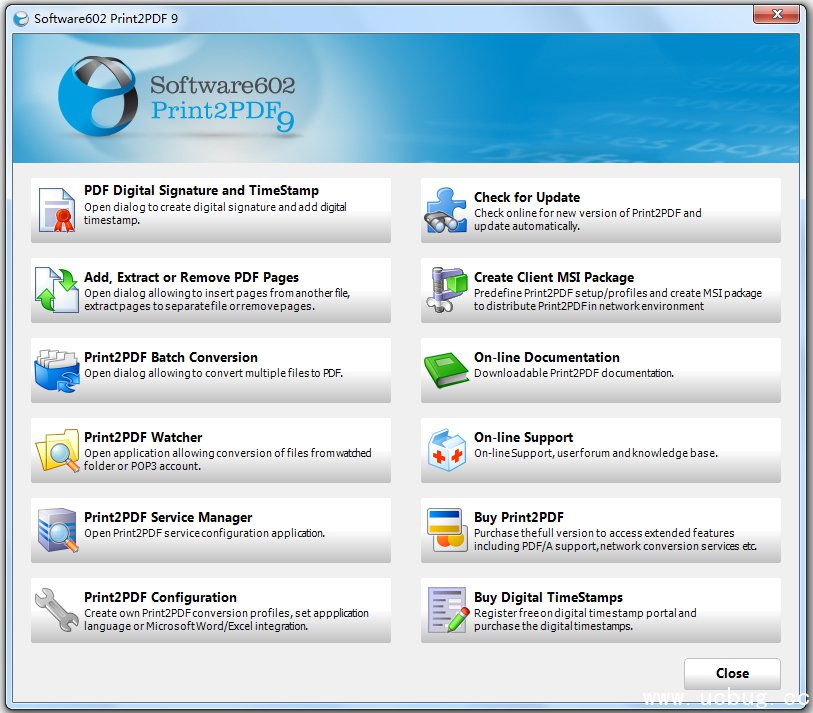Choose the Buy Digital TimeStamps heading
This screenshot has width=813, height=713.
(x=548, y=597)
